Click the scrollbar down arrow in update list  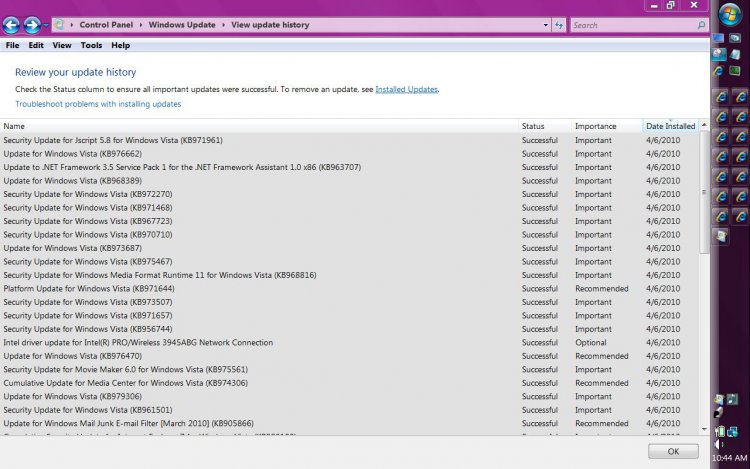pyautogui.click(x=704, y=429)
